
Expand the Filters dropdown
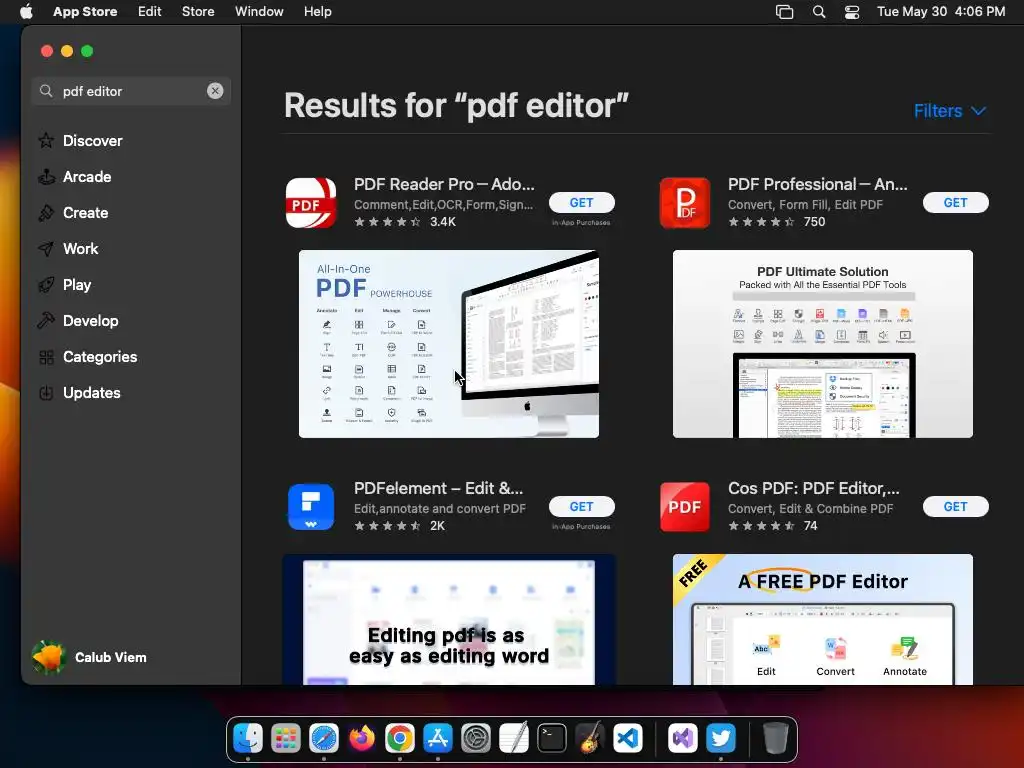950,111
